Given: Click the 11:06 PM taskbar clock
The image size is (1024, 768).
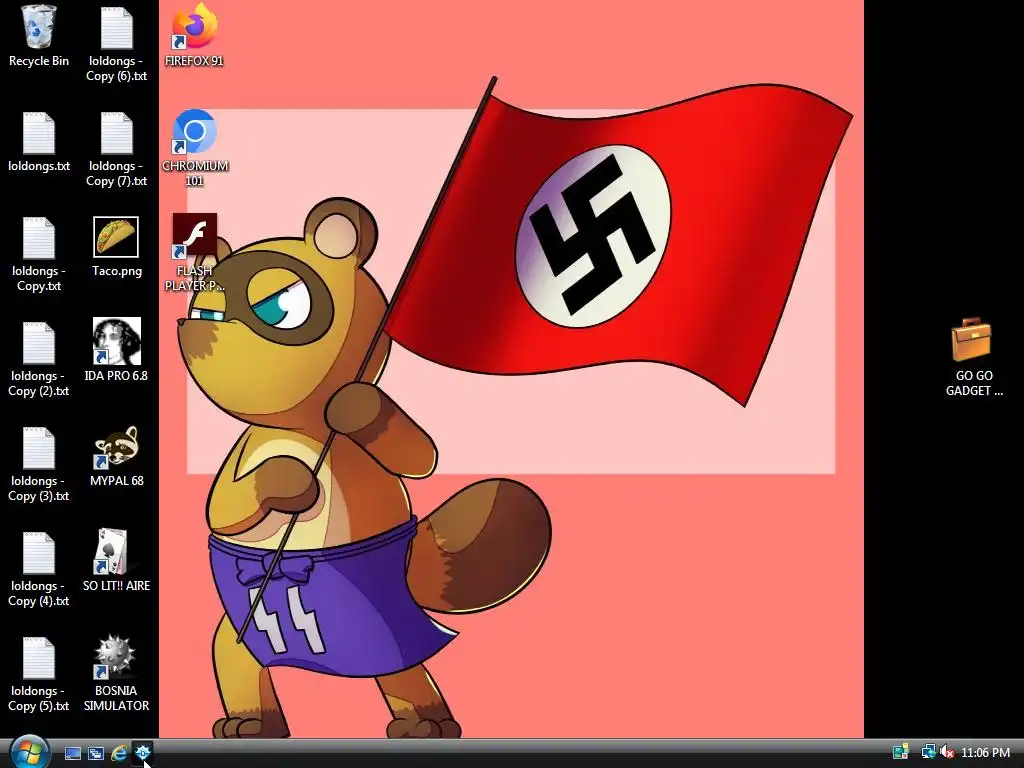Looking at the screenshot, I should point(985,753).
